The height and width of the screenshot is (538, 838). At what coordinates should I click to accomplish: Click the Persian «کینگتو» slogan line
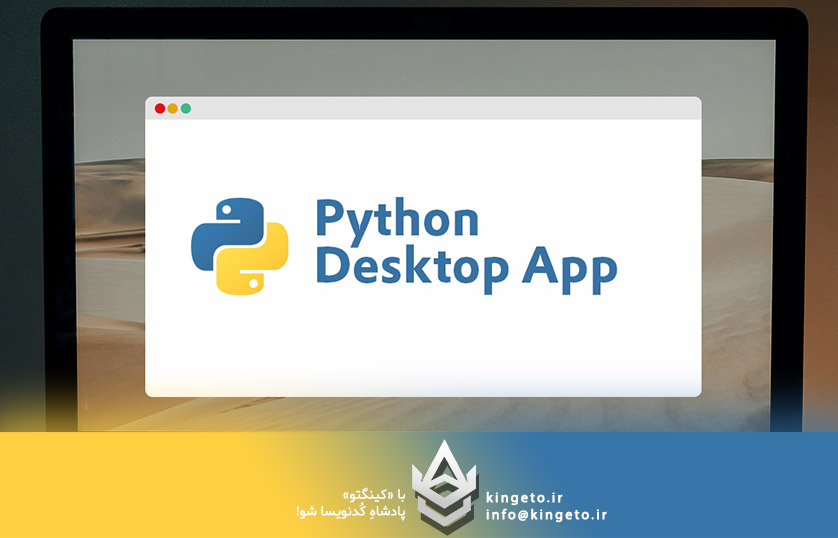pos(375,496)
